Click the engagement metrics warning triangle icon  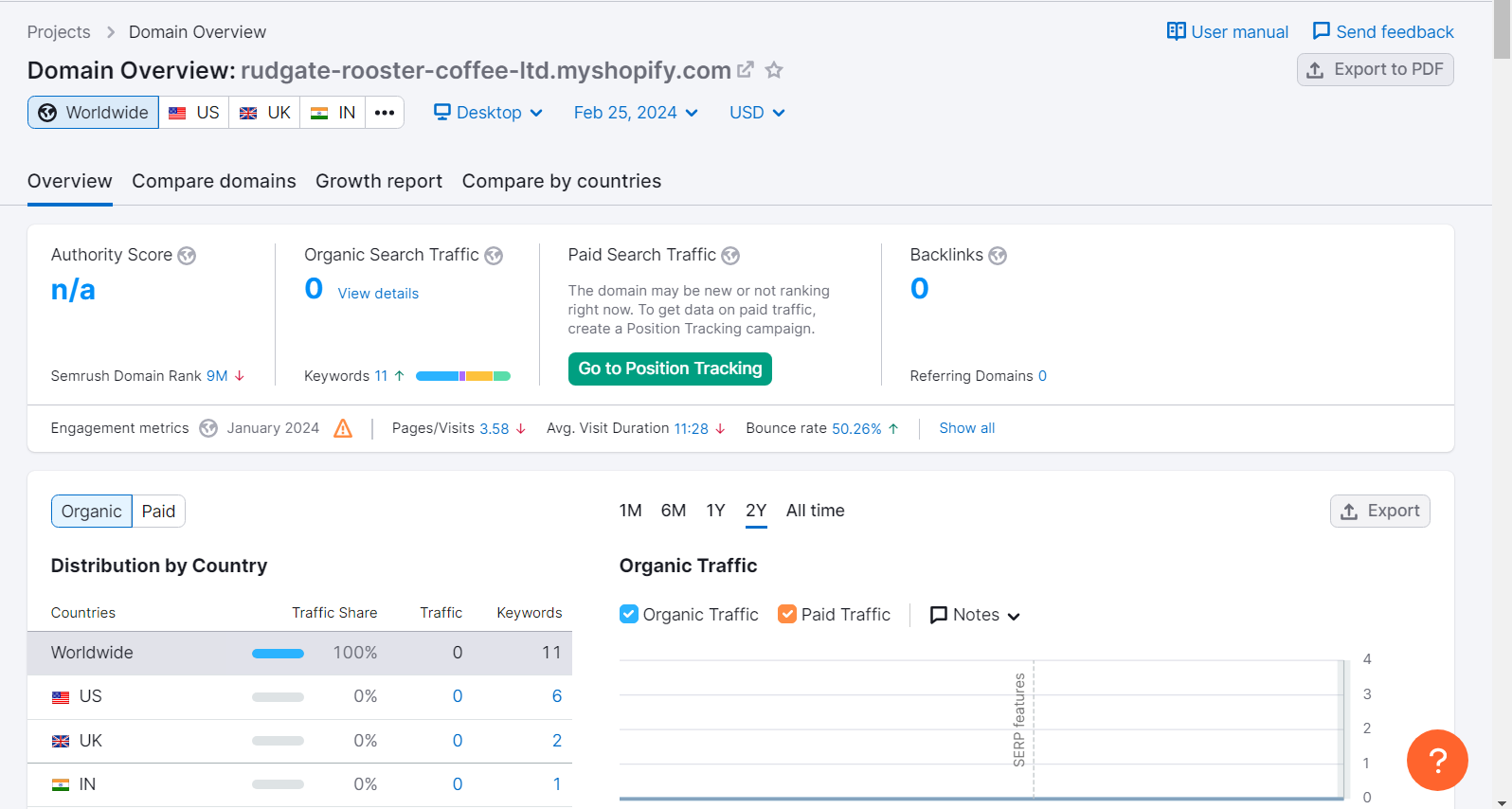[343, 429]
